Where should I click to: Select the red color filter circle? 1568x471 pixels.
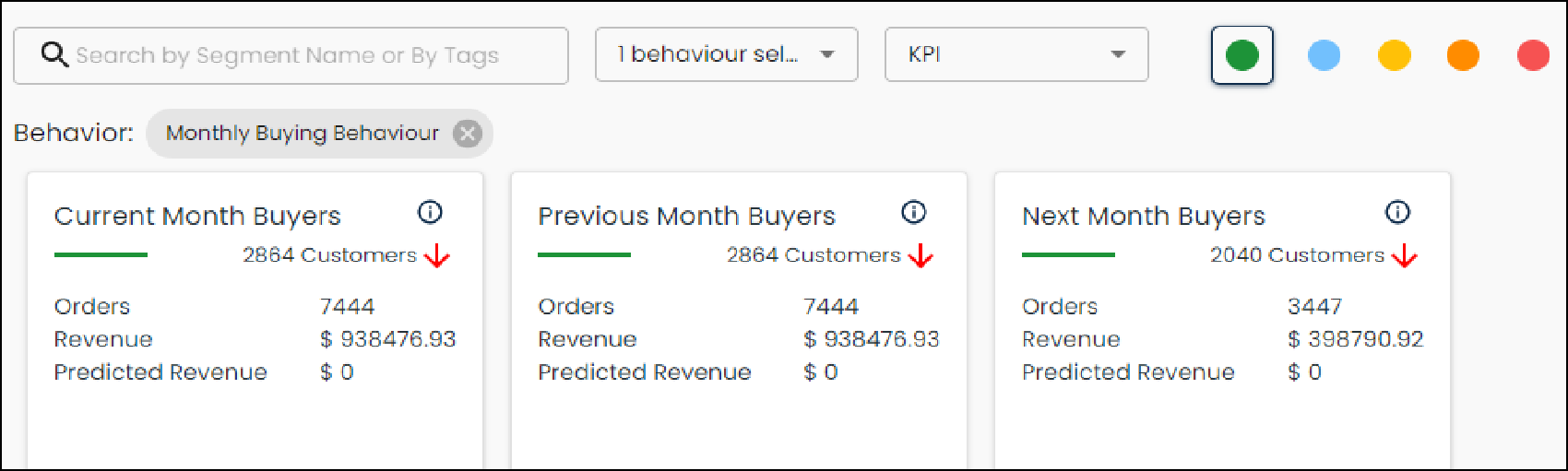tap(1534, 55)
